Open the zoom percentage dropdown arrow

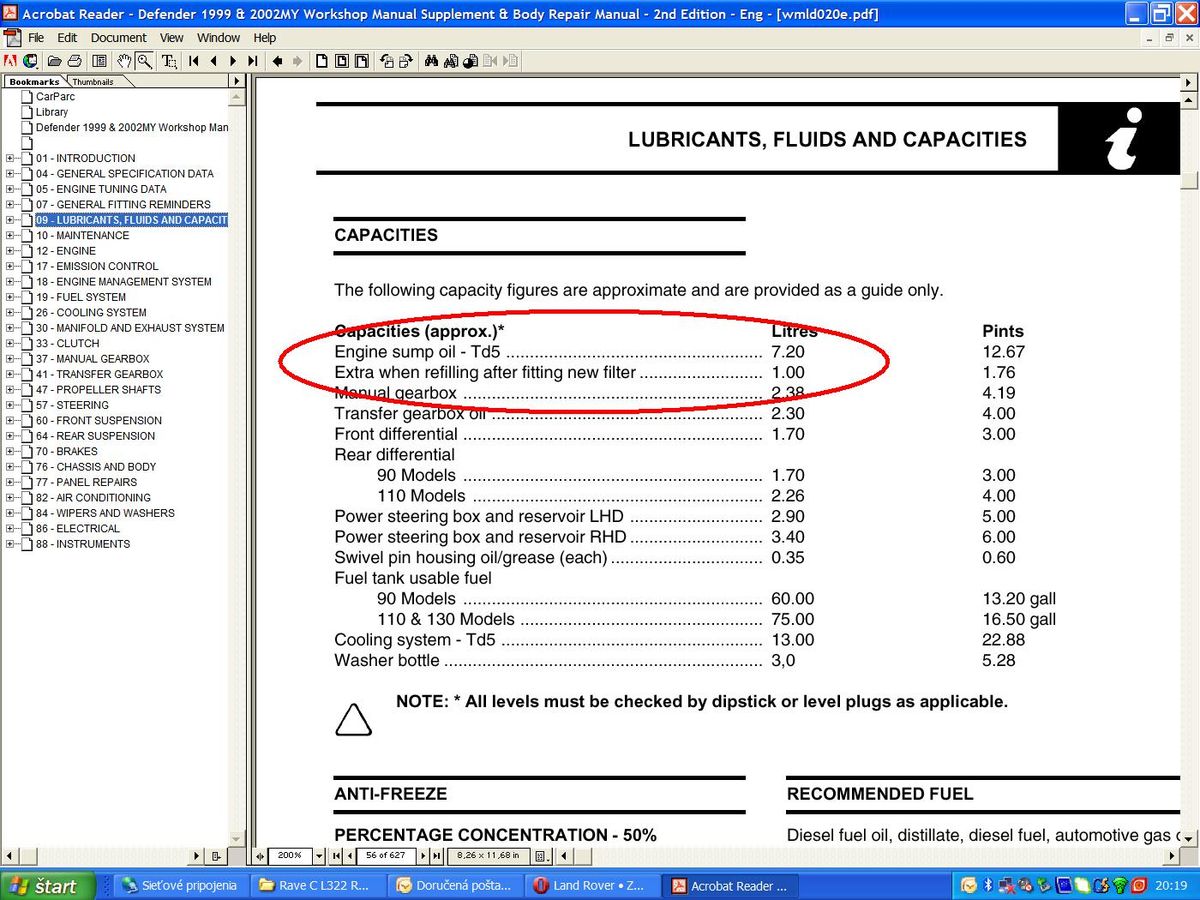click(319, 856)
